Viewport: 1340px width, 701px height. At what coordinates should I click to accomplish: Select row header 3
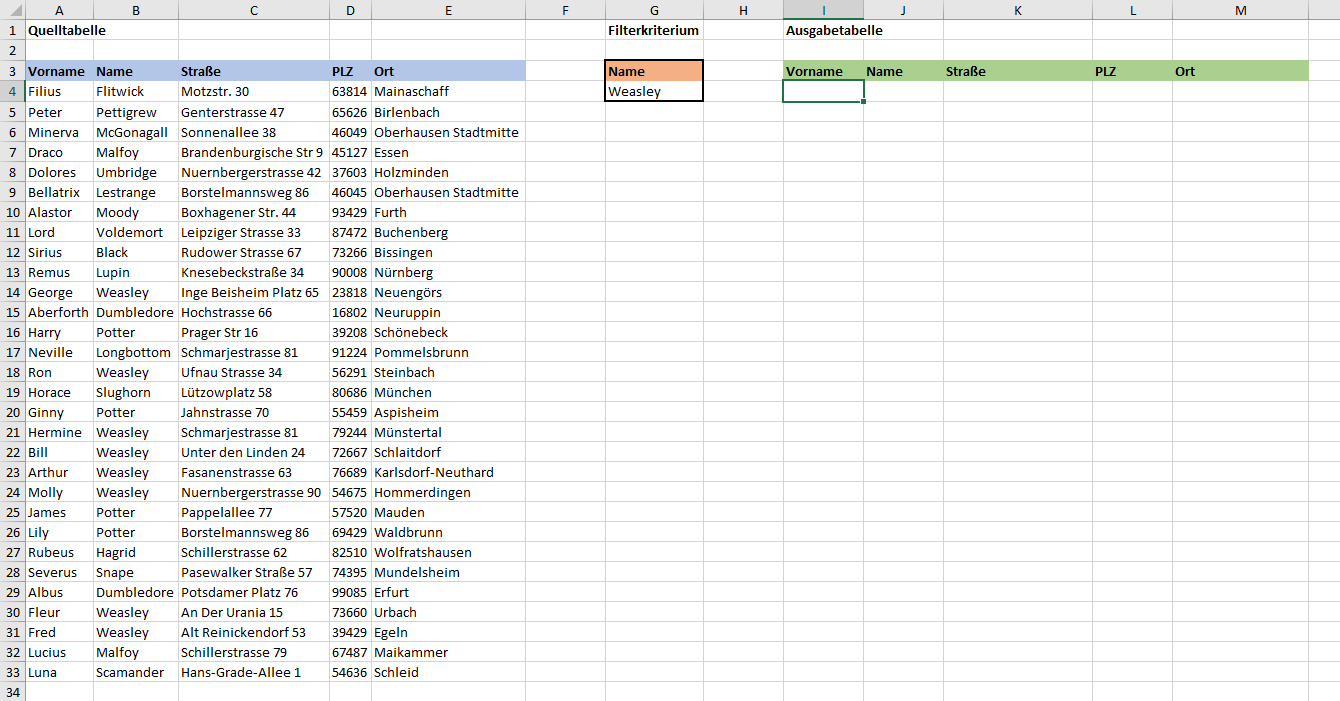[x=13, y=71]
